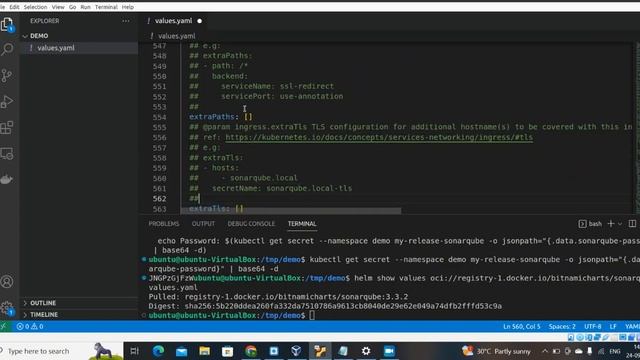Screen dimensions: 640x360
Task: Open VirtualBox from taskbar
Action: coord(297,351)
